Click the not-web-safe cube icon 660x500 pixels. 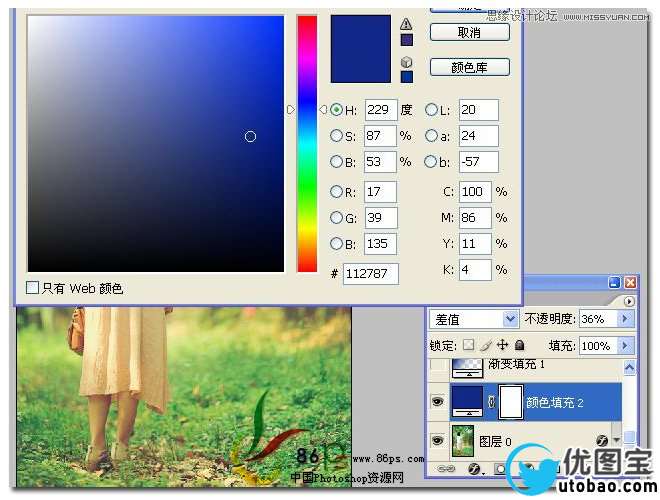click(406, 62)
